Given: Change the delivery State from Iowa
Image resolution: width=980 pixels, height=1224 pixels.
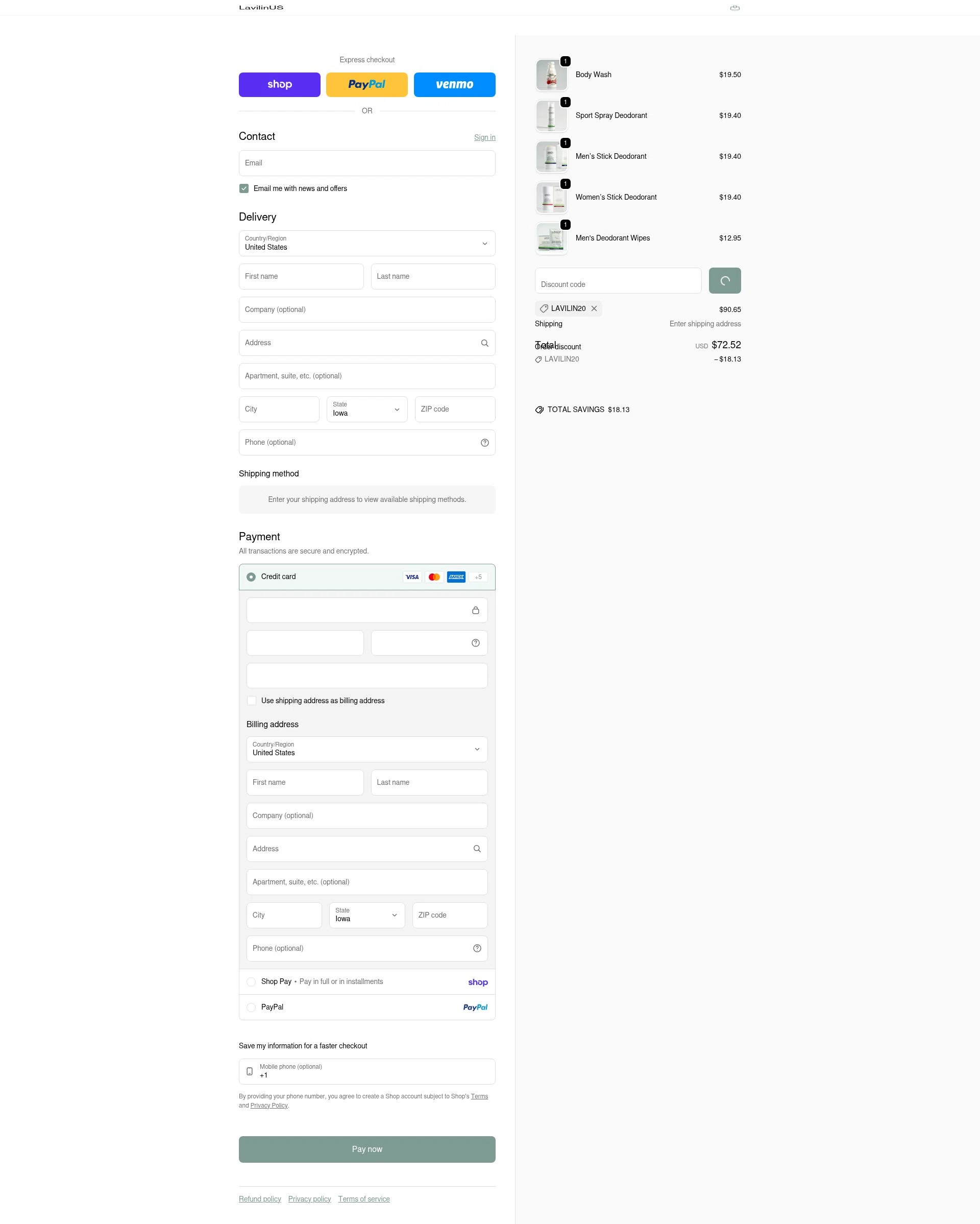Looking at the screenshot, I should (x=366, y=409).
